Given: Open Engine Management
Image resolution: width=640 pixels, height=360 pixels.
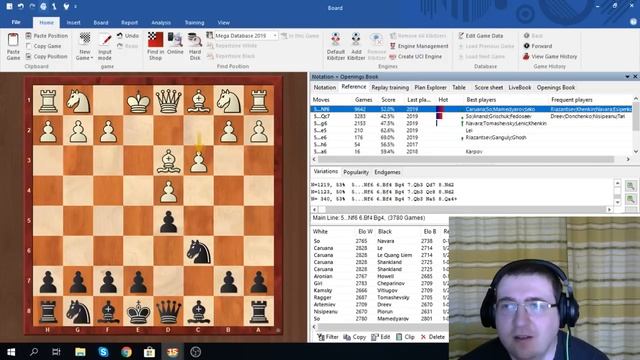Looking at the screenshot, I should point(419,46).
